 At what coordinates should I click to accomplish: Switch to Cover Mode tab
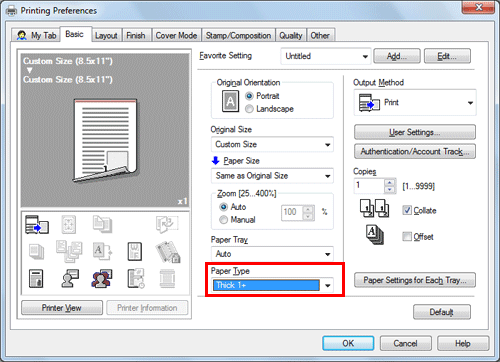[x=176, y=35]
